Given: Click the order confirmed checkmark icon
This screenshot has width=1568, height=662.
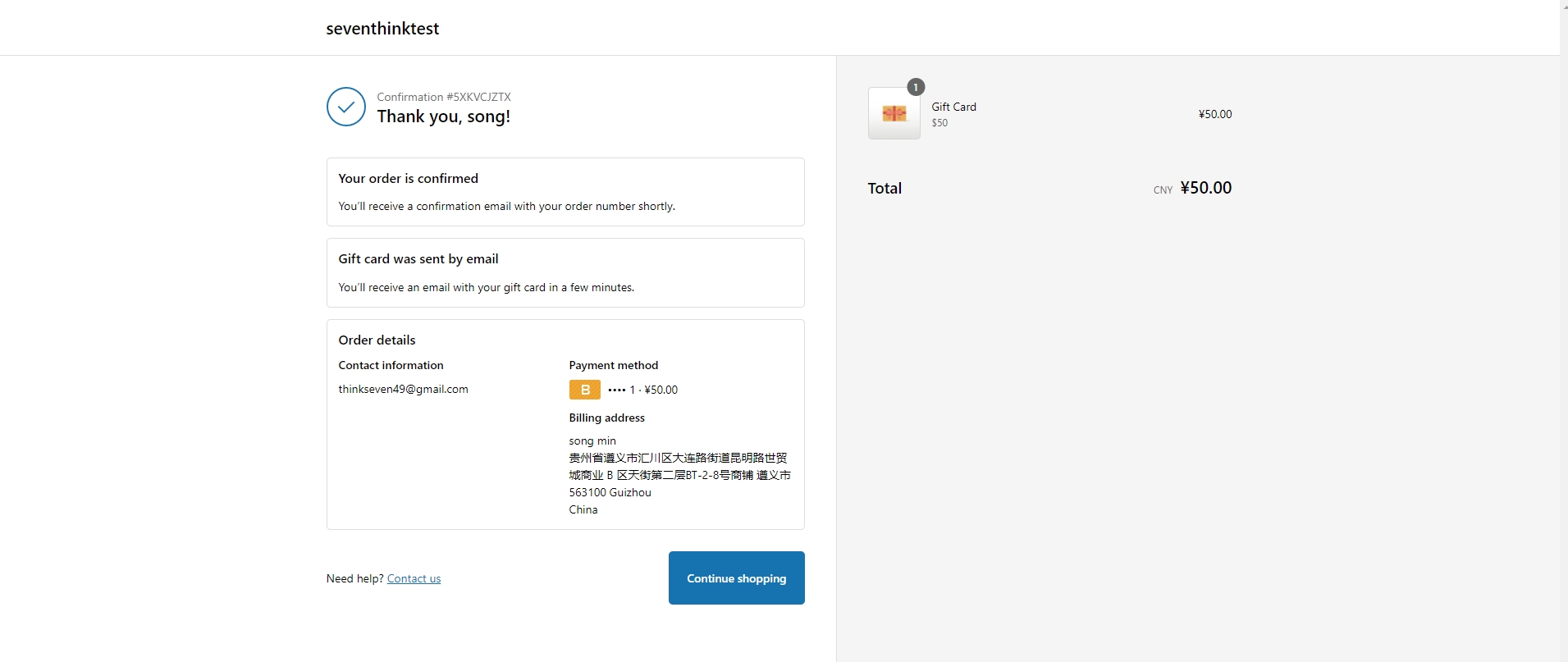Looking at the screenshot, I should (x=345, y=107).
